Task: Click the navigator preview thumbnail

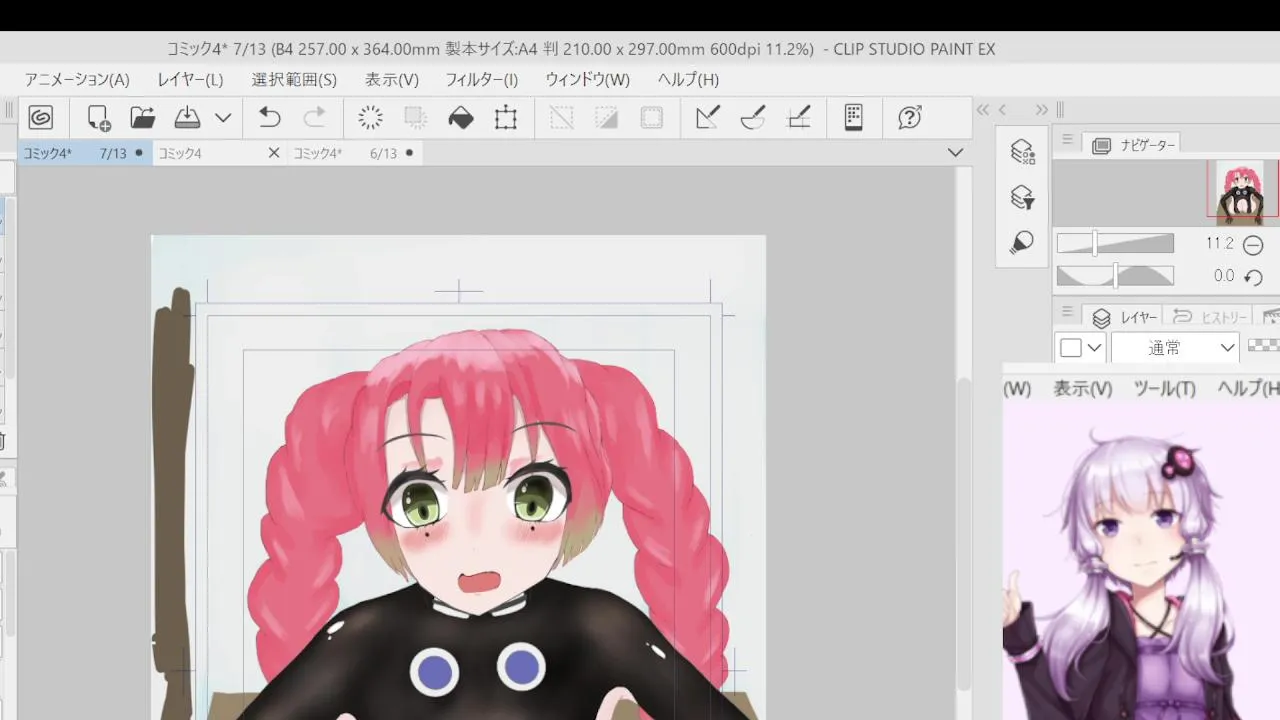Action: 1243,190
